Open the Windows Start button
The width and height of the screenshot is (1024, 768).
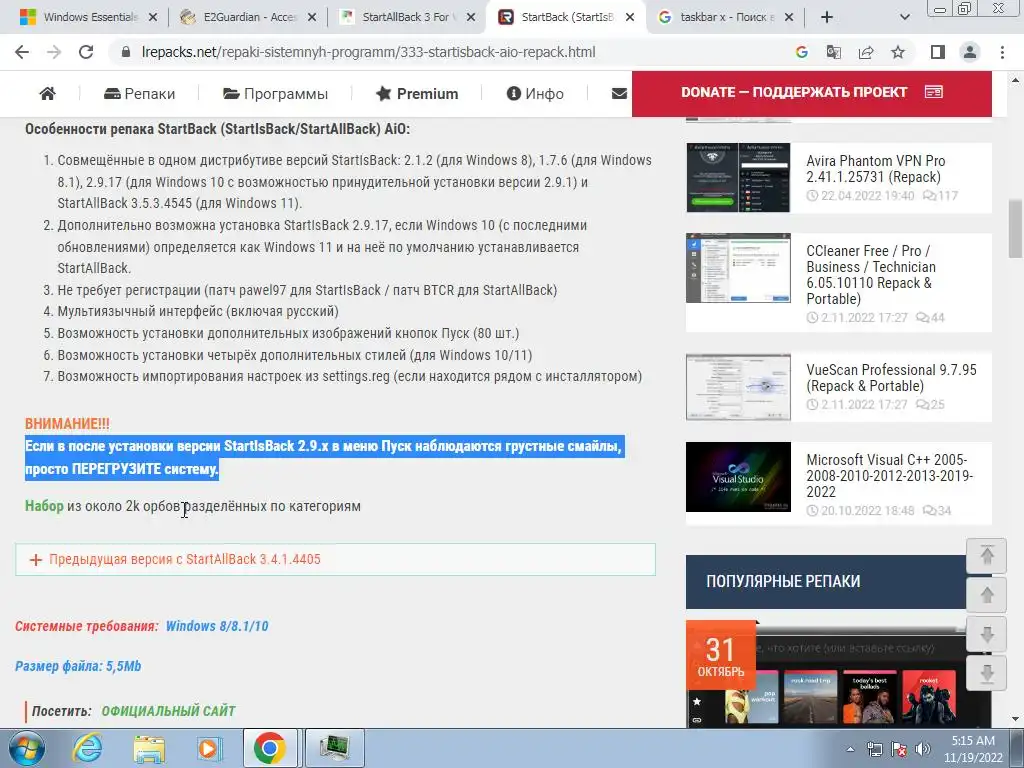click(26, 748)
